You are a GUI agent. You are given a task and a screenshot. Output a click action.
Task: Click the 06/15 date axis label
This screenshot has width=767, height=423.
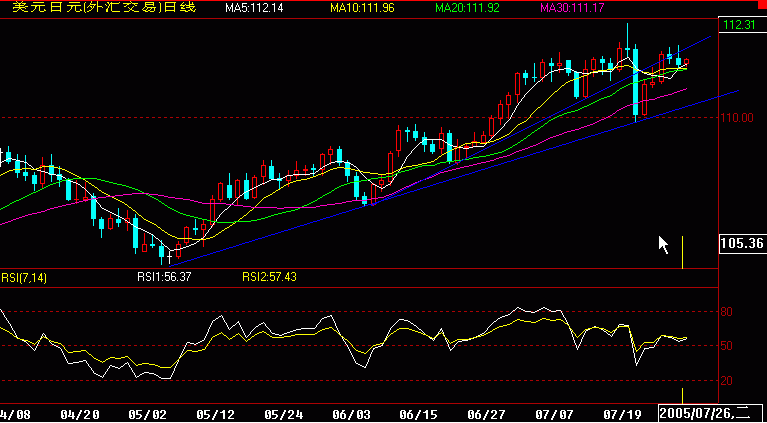[x=420, y=415]
